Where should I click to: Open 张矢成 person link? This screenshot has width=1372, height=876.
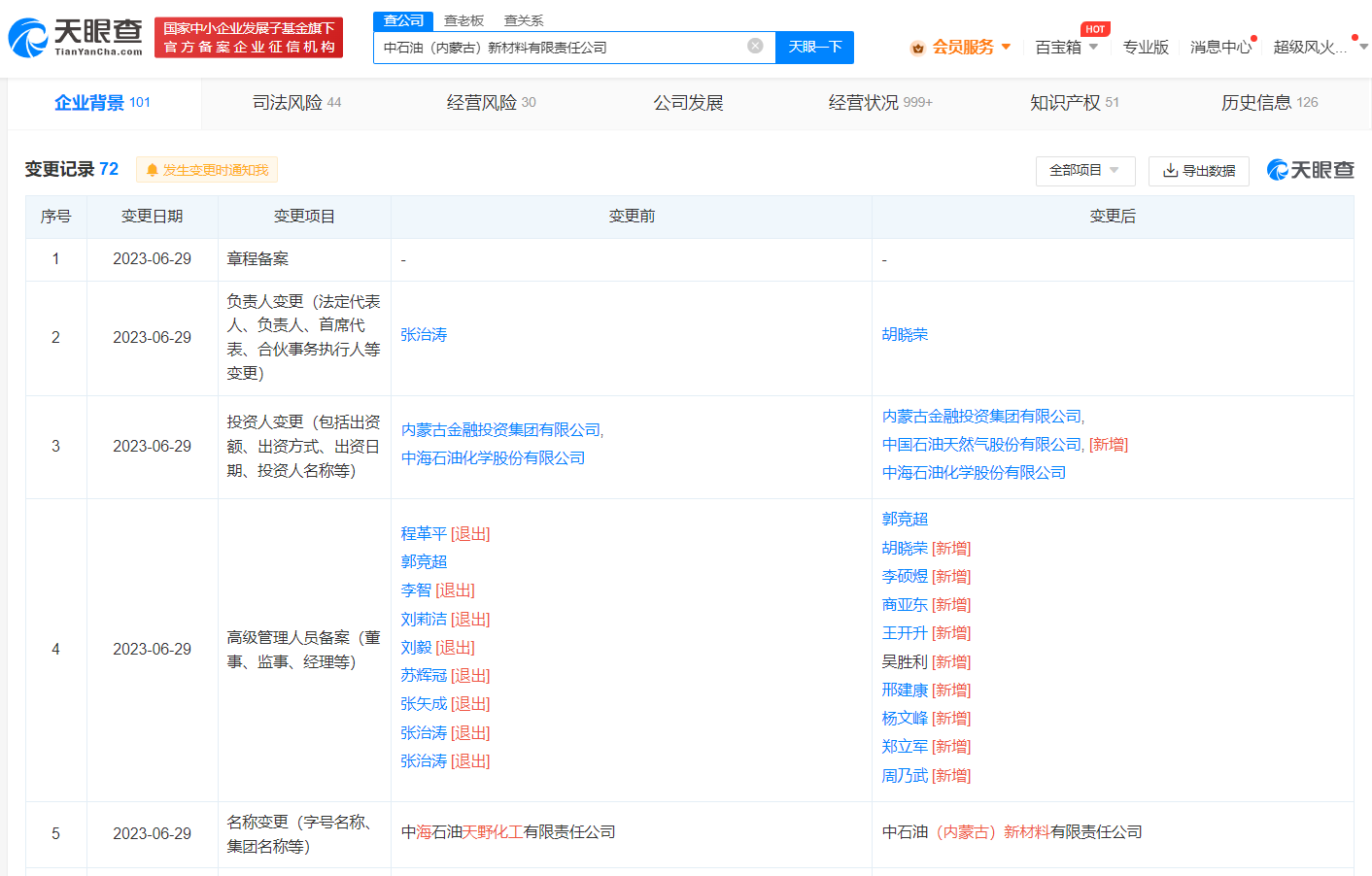(424, 703)
